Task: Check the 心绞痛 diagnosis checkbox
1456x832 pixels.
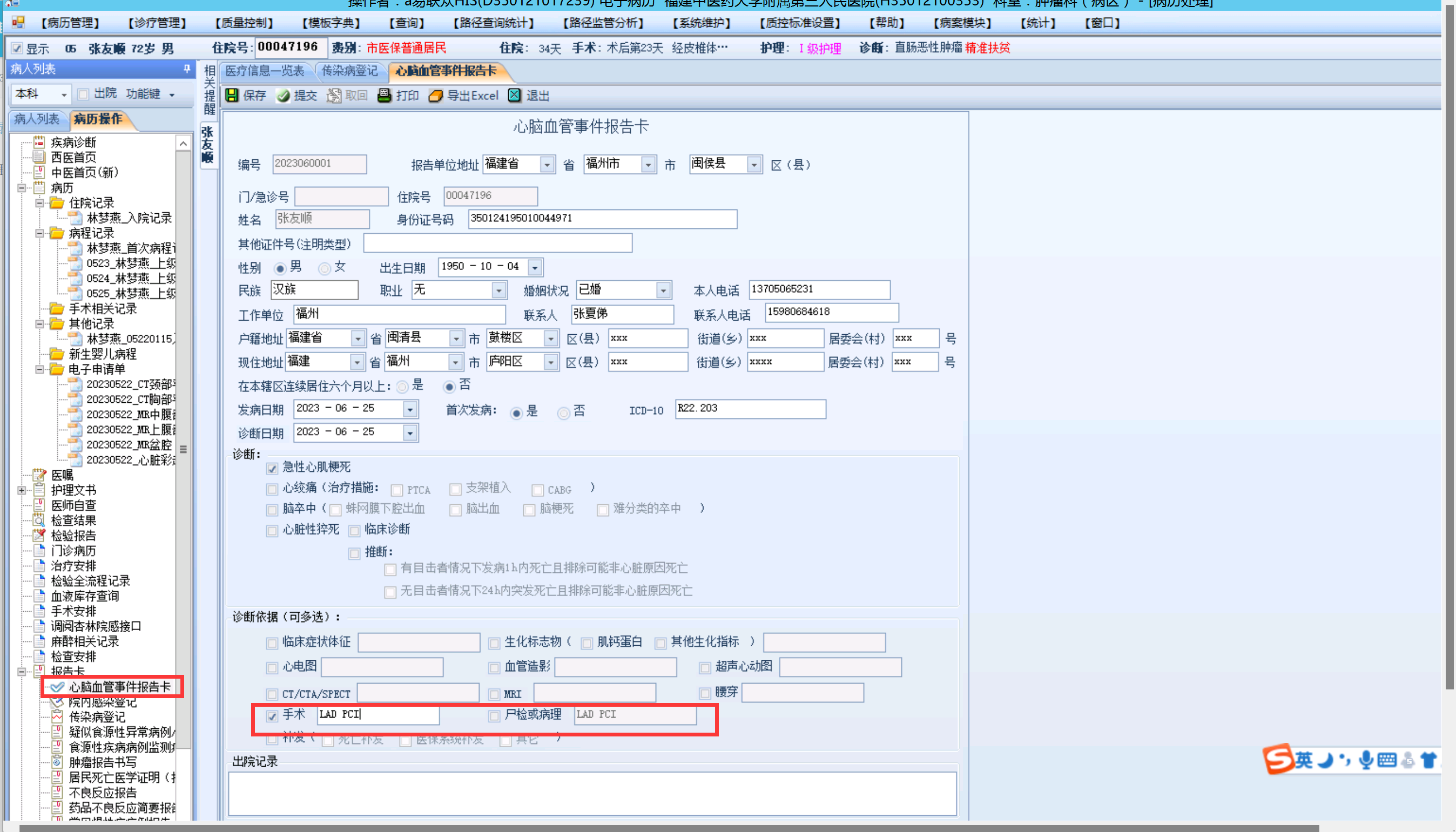Action: tap(272, 490)
